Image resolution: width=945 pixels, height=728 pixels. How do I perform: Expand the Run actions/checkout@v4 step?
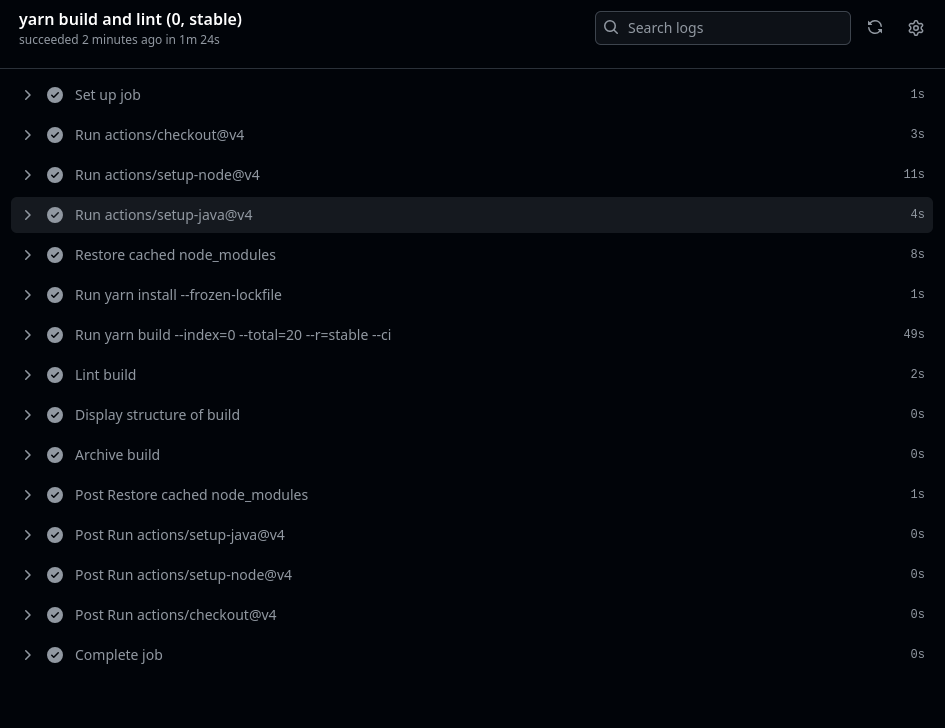click(28, 135)
